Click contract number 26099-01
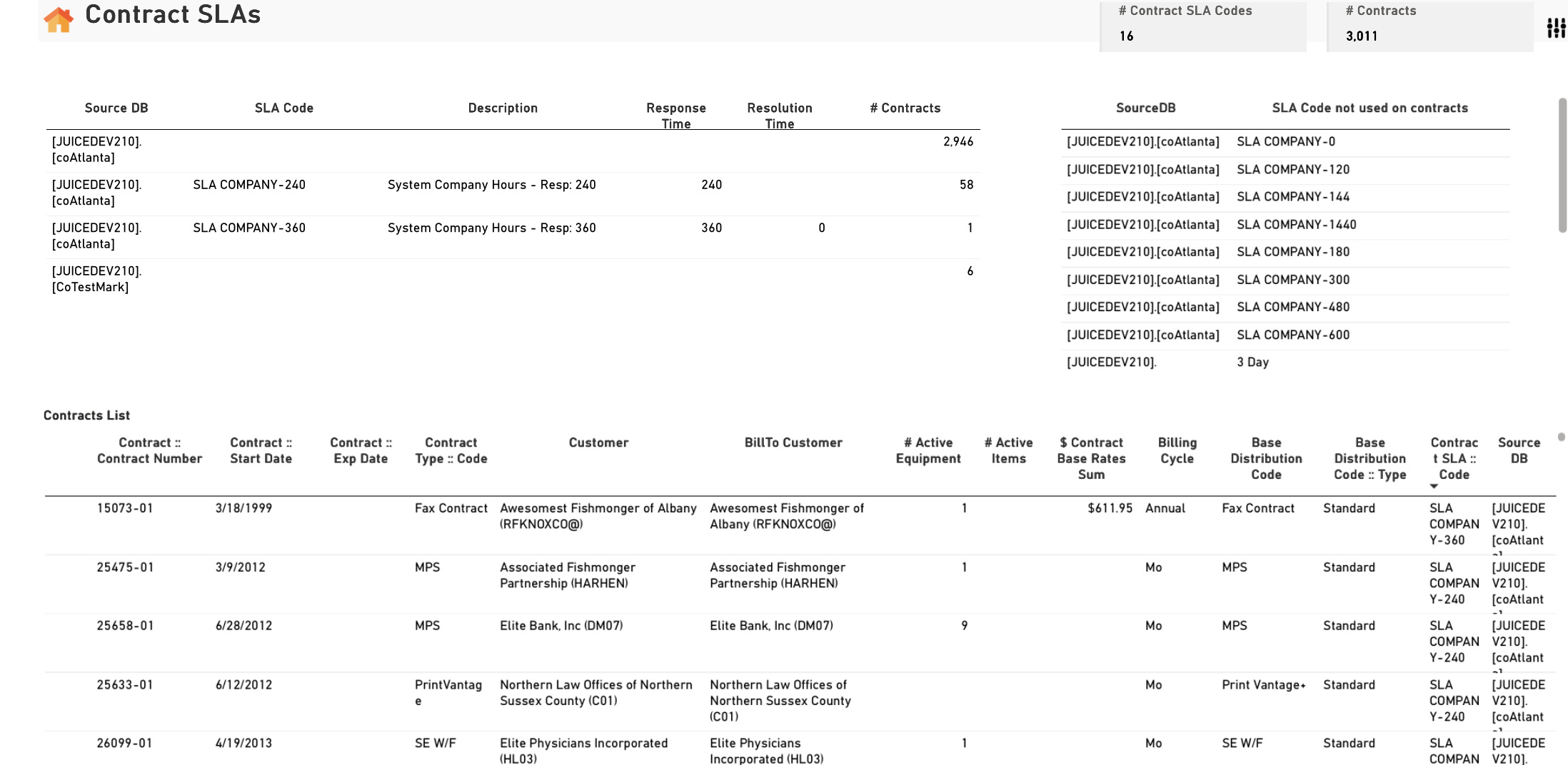The width and height of the screenshot is (1568, 765). coord(125,743)
